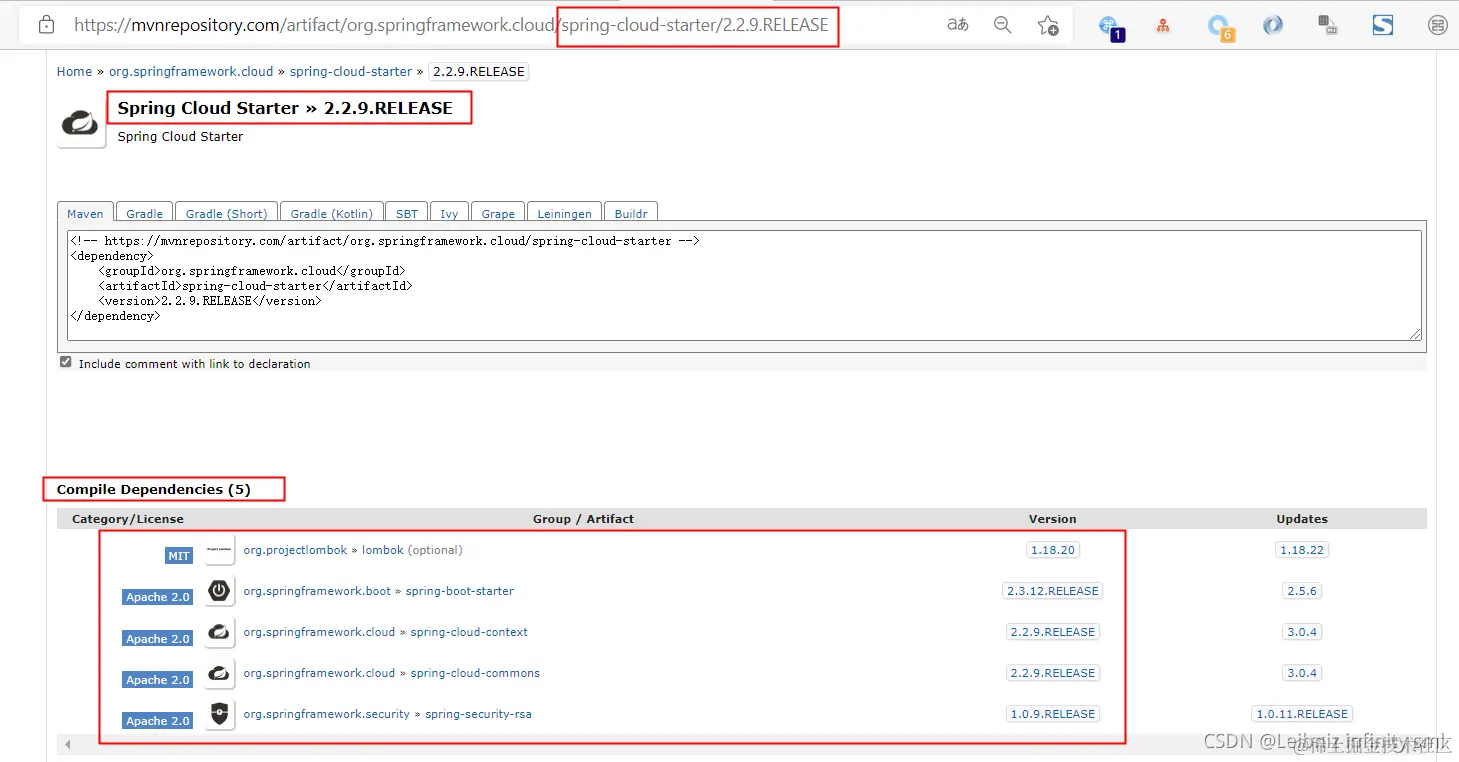Click the blue S extension icon
Viewport: 1459px width, 762px height.
click(1383, 25)
